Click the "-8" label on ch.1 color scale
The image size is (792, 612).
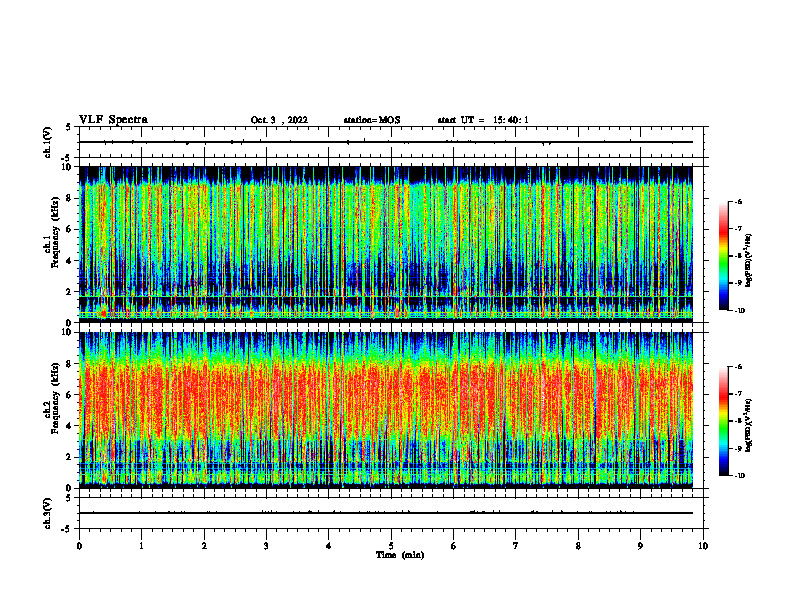pyautogui.click(x=738, y=256)
